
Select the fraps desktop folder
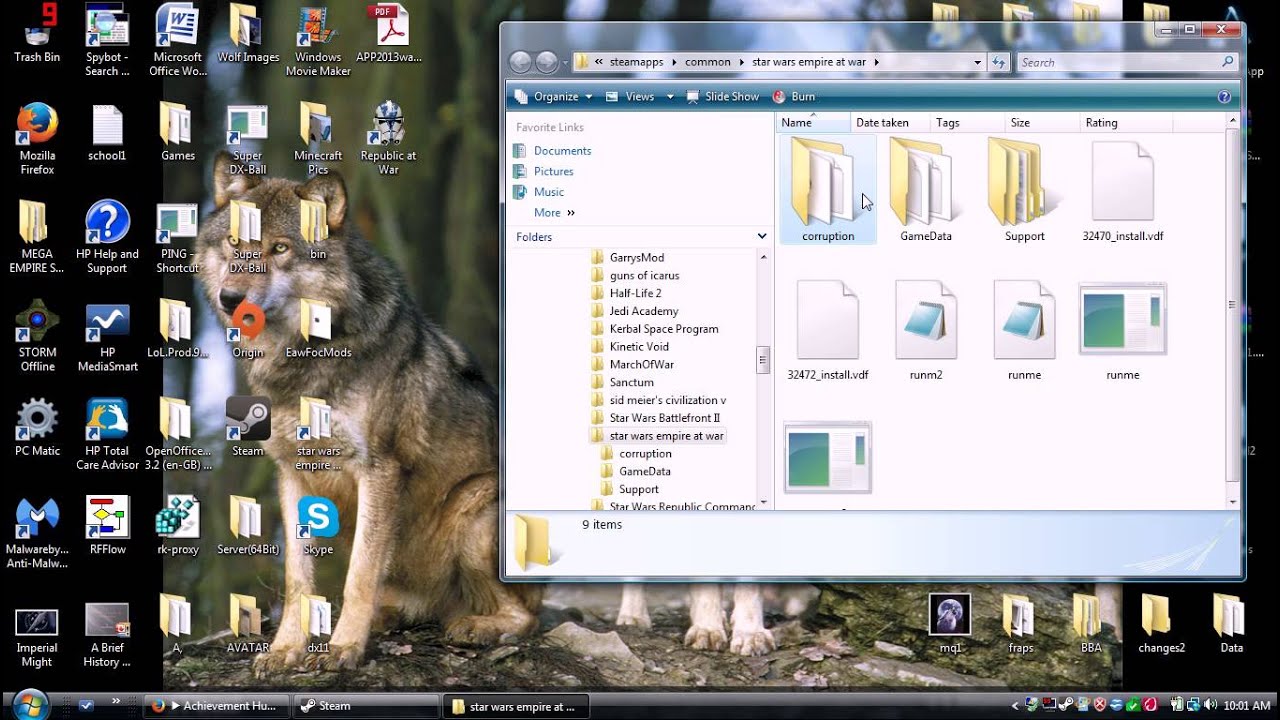point(1020,625)
